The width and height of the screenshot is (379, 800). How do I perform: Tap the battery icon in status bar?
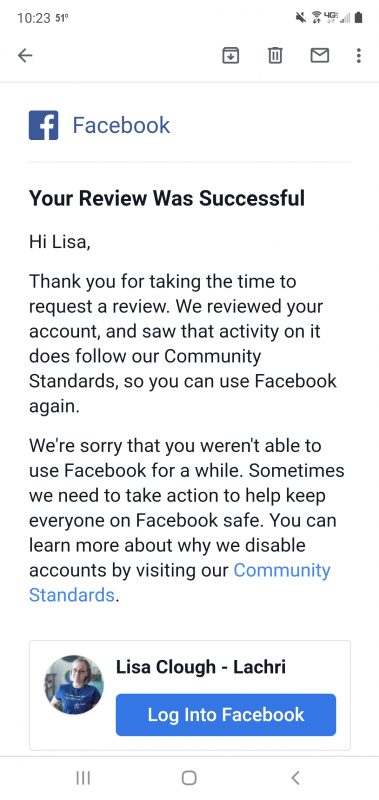[x=359, y=18]
